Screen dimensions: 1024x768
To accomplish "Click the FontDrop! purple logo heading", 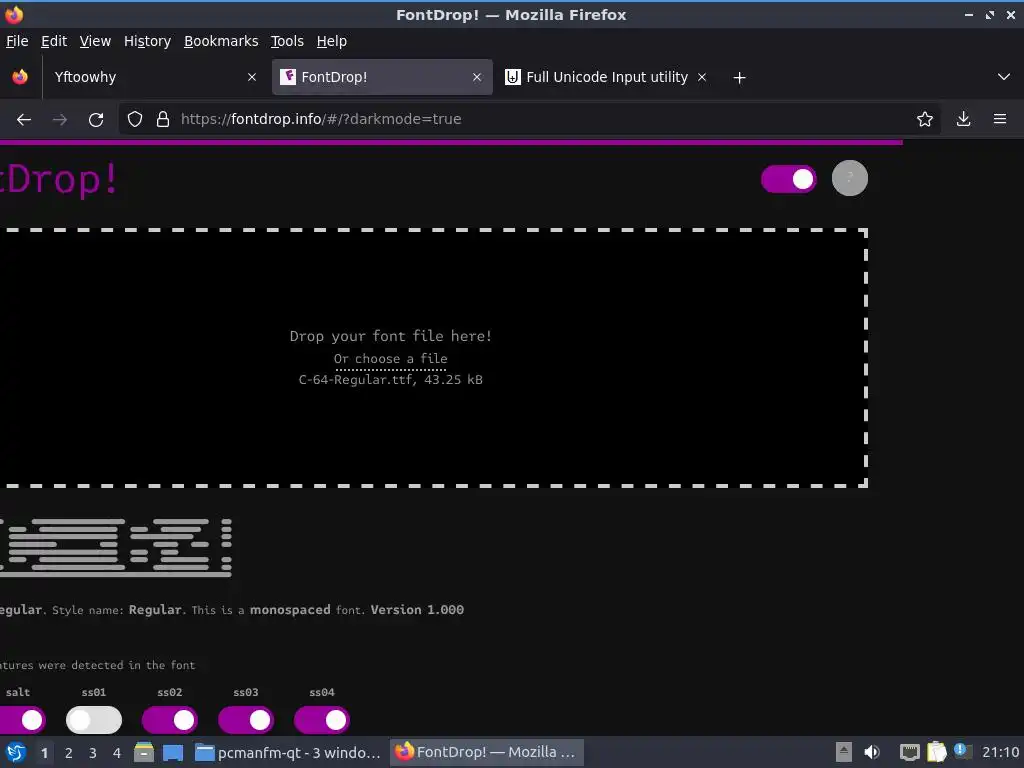I will click(x=59, y=178).
